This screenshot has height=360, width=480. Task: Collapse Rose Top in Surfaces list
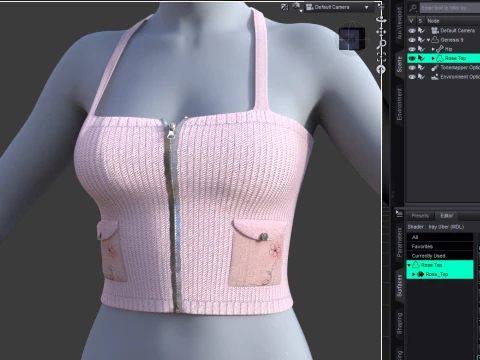tap(409, 265)
